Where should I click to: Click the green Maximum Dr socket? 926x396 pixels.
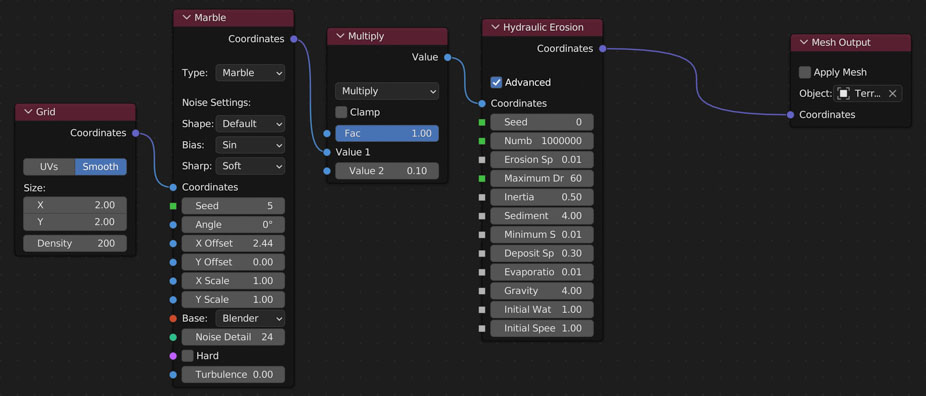pyautogui.click(x=482, y=178)
